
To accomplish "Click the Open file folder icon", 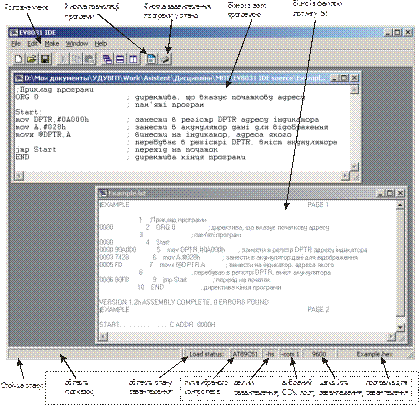I will click(x=32, y=59).
